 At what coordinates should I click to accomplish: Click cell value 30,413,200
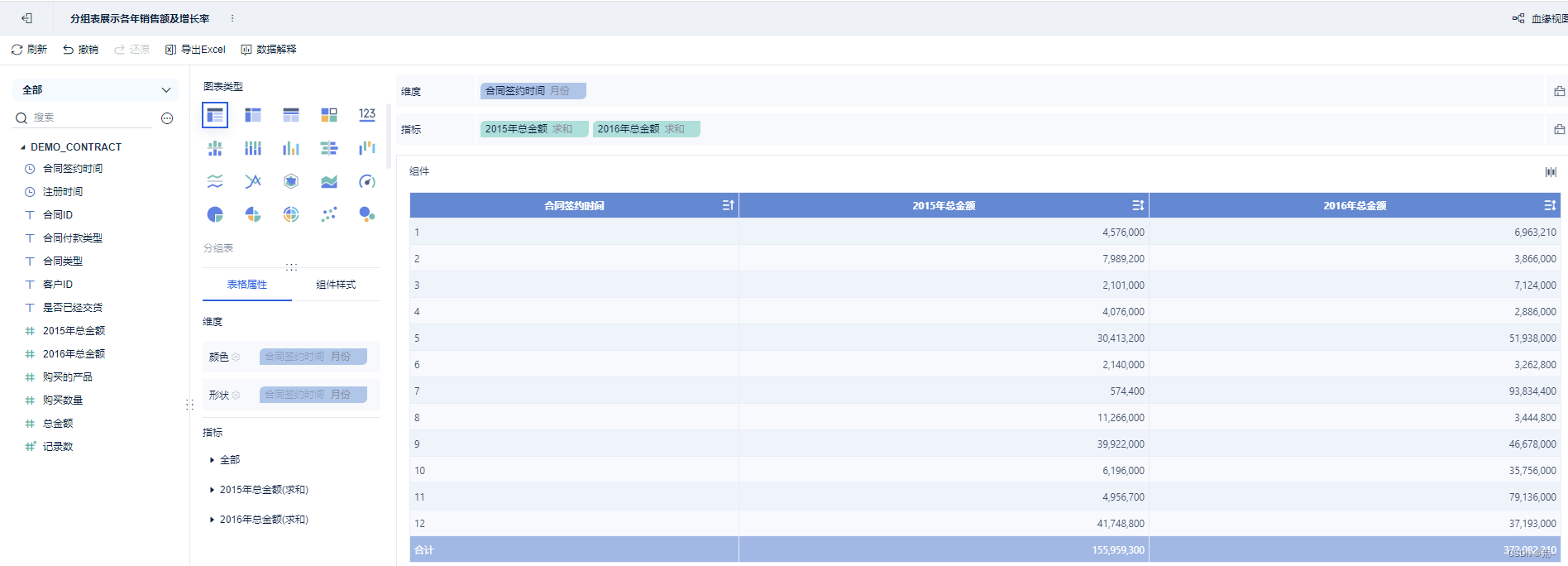click(1121, 338)
